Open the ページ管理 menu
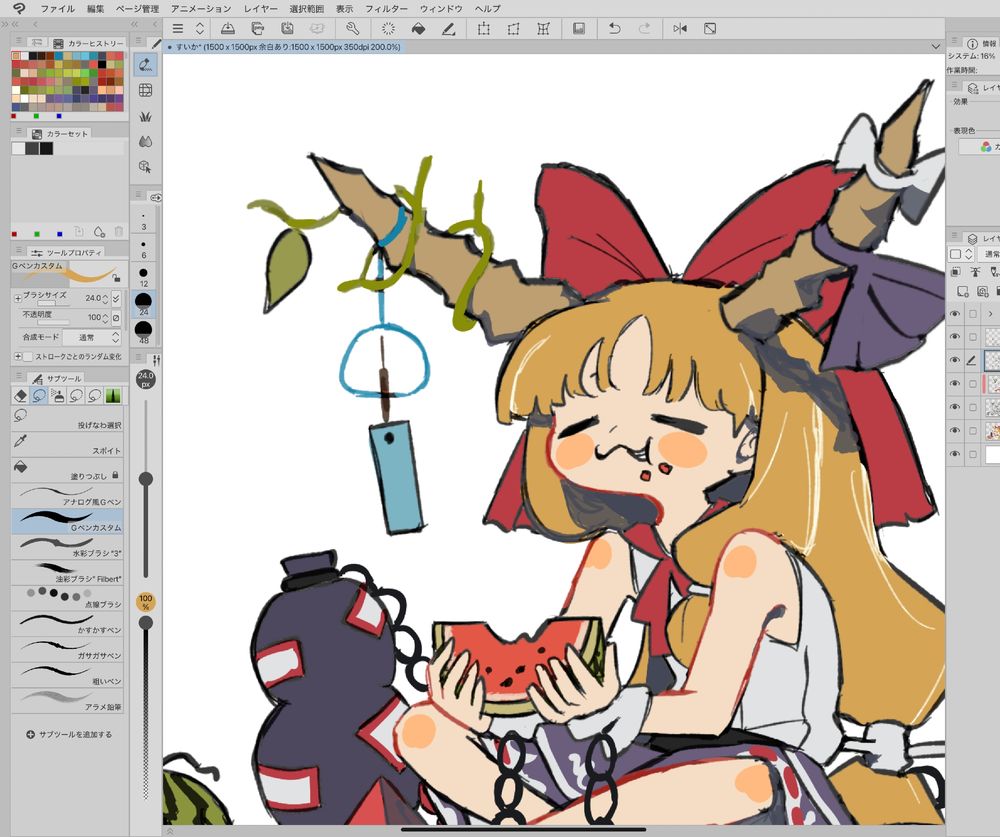The image size is (1000, 837). [137, 9]
